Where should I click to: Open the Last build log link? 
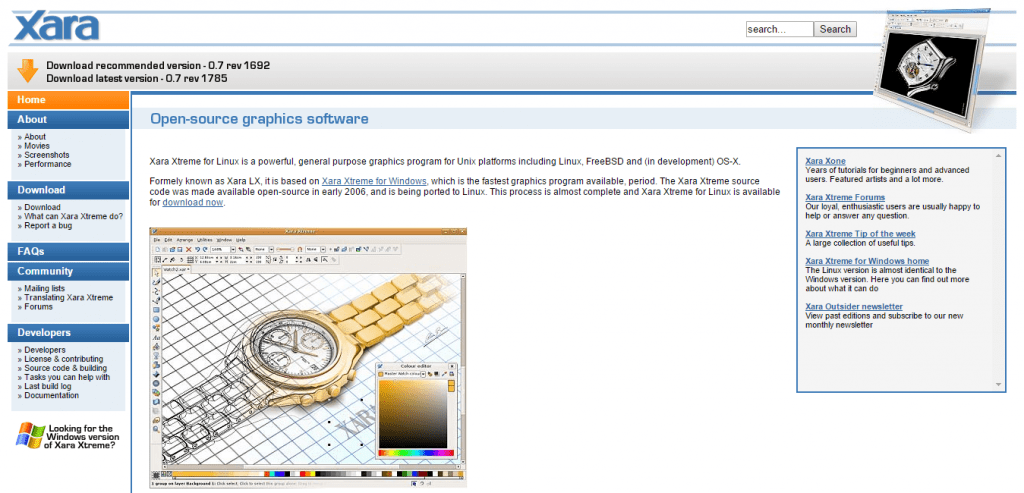pos(48,387)
